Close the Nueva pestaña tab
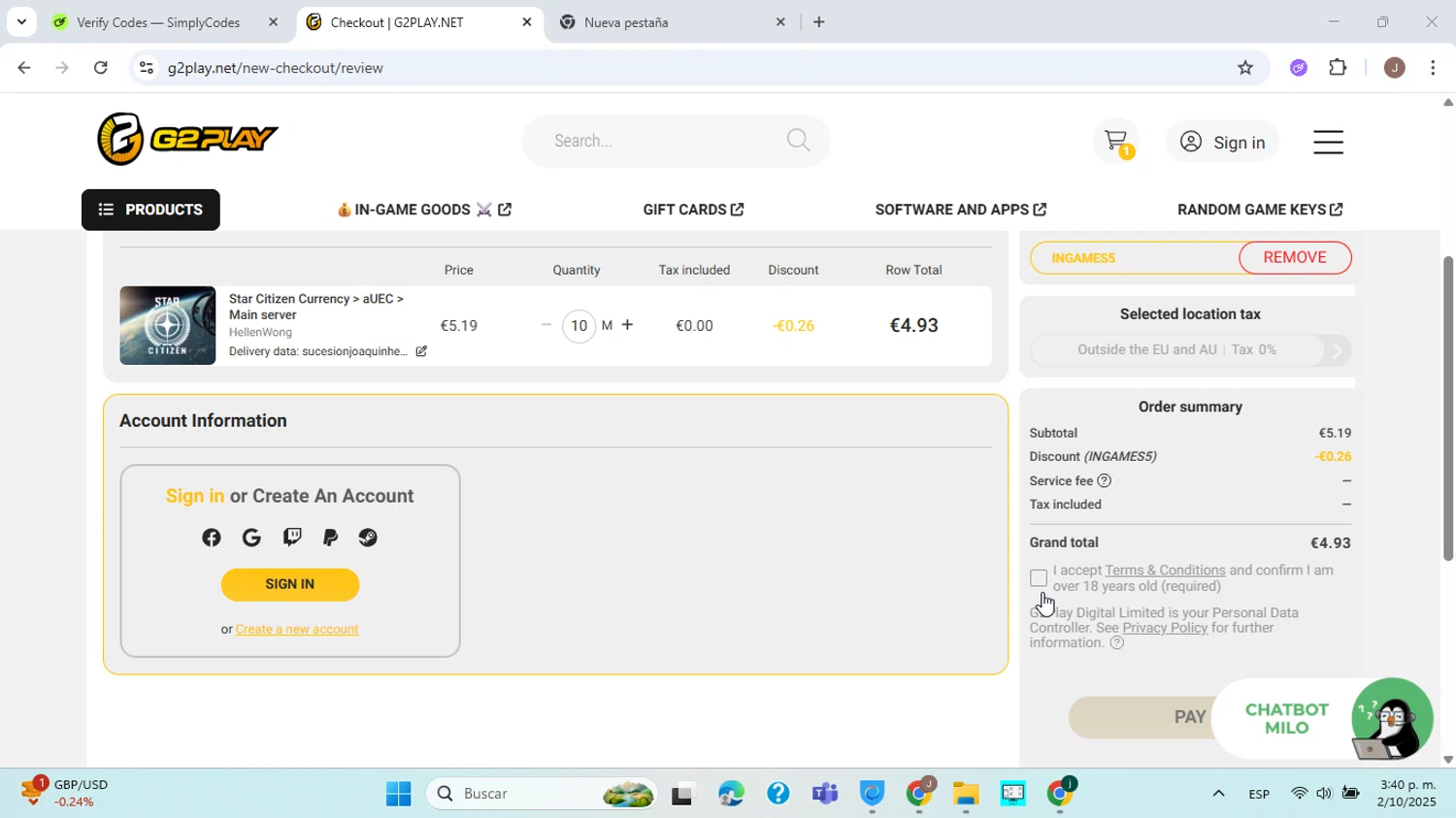 779,22
